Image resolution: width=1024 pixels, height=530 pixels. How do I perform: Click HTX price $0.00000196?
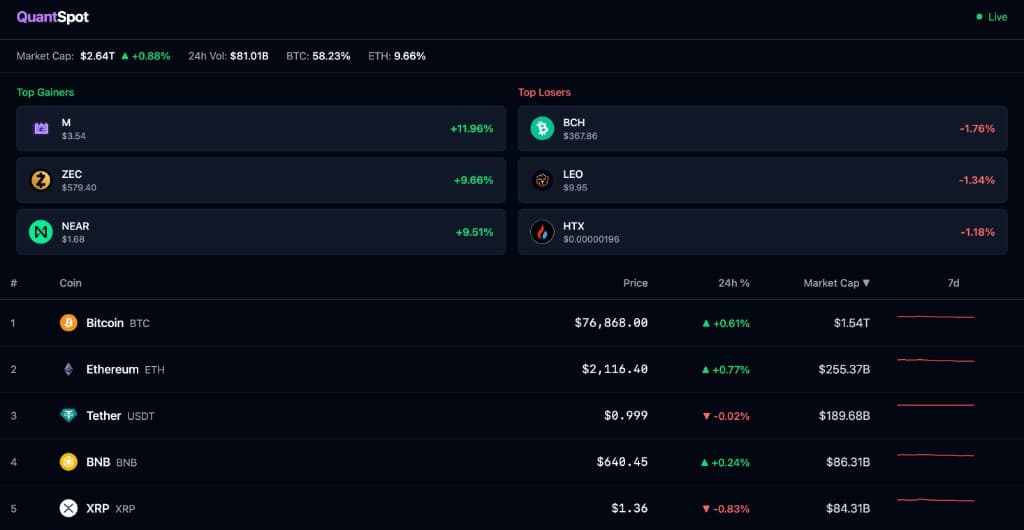[x=591, y=240]
